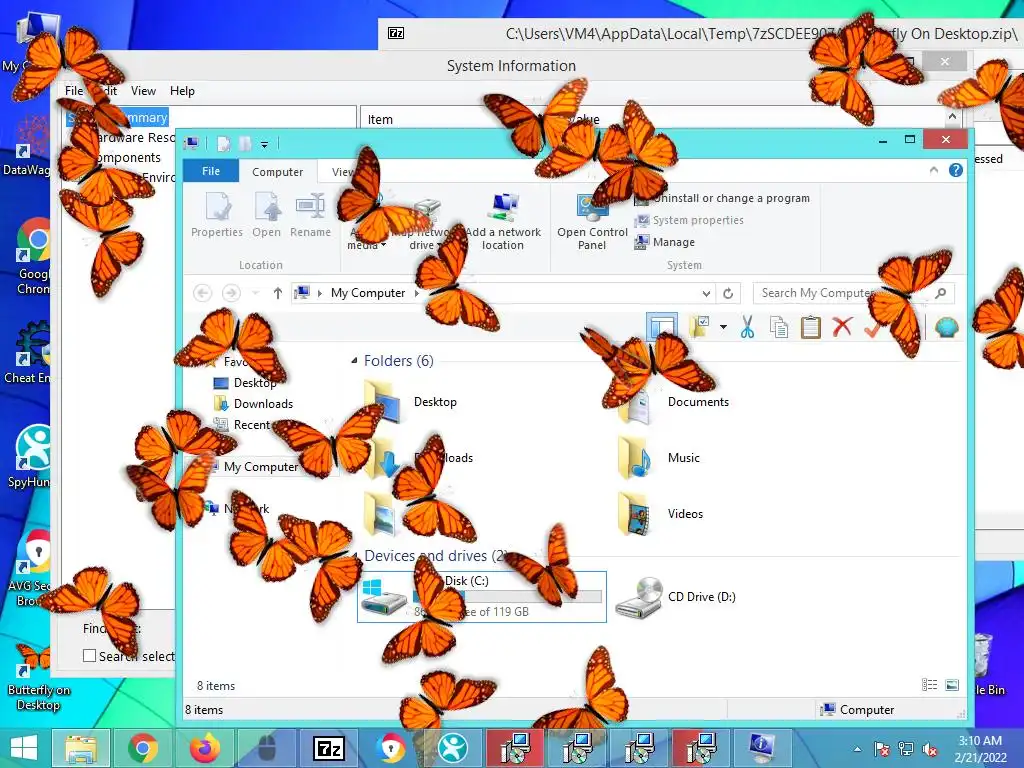Select the Documents folder
Screen dimensions: 1024x768
(675, 402)
